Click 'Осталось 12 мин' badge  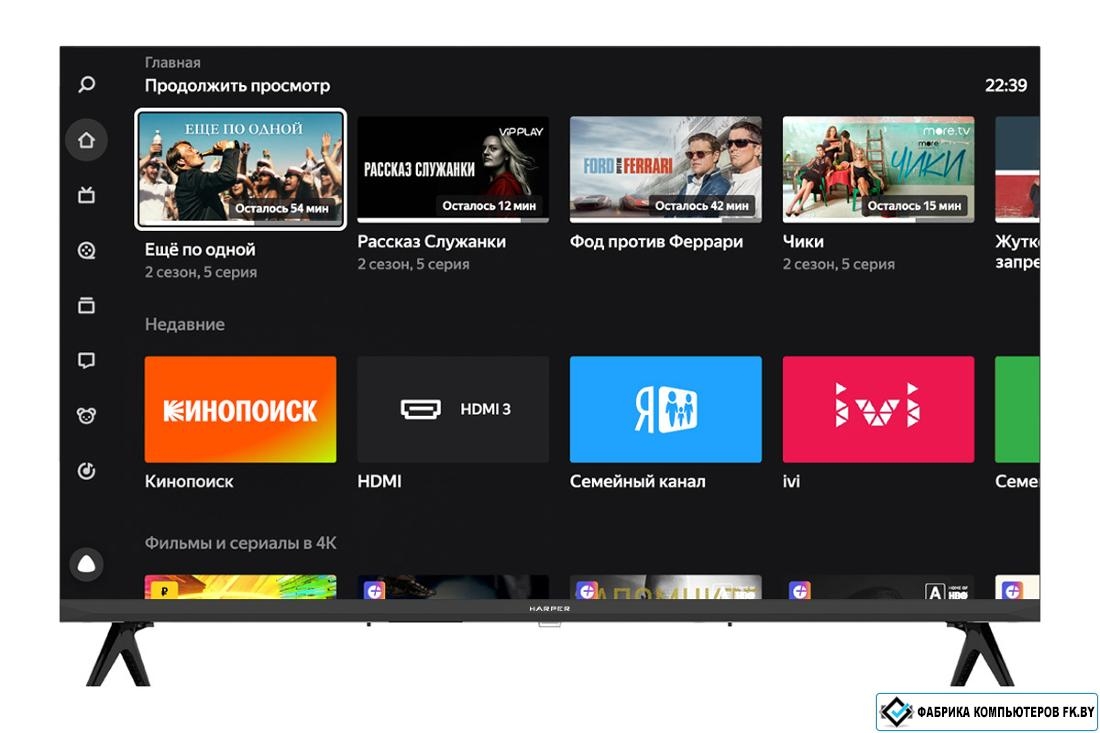click(489, 206)
